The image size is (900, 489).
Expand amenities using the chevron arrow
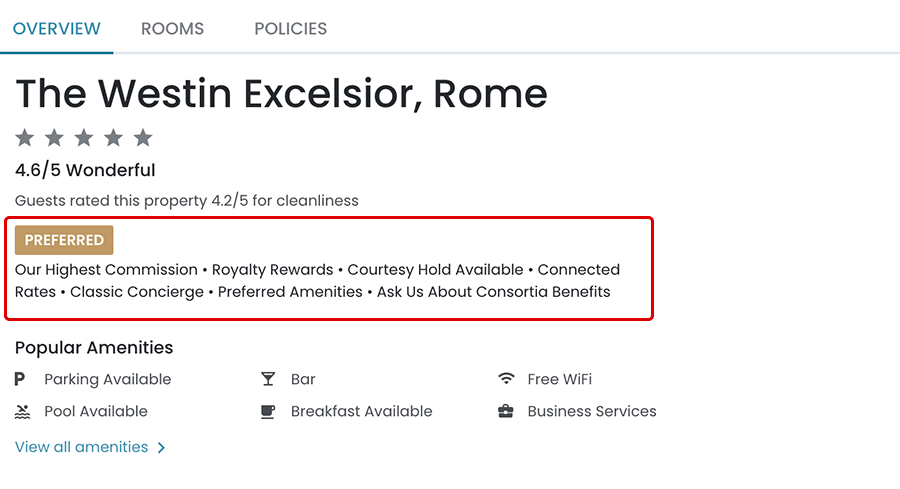162,448
